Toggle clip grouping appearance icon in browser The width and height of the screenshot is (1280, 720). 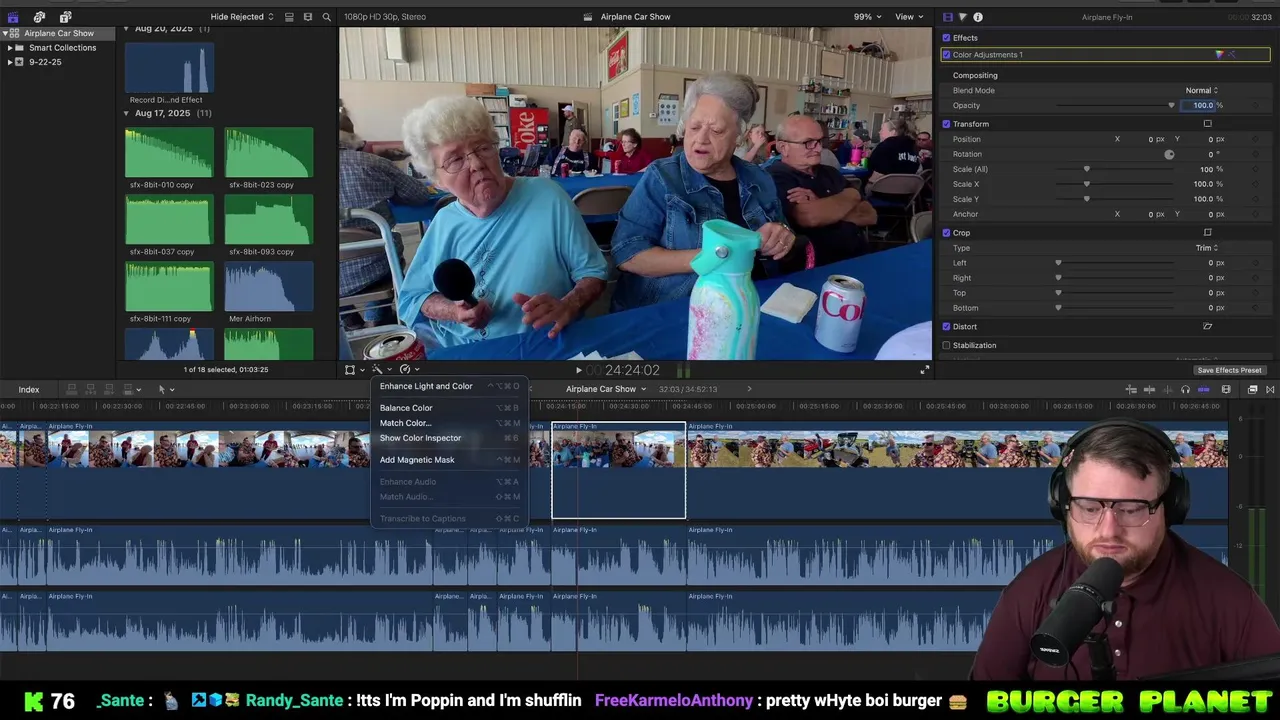tap(289, 17)
